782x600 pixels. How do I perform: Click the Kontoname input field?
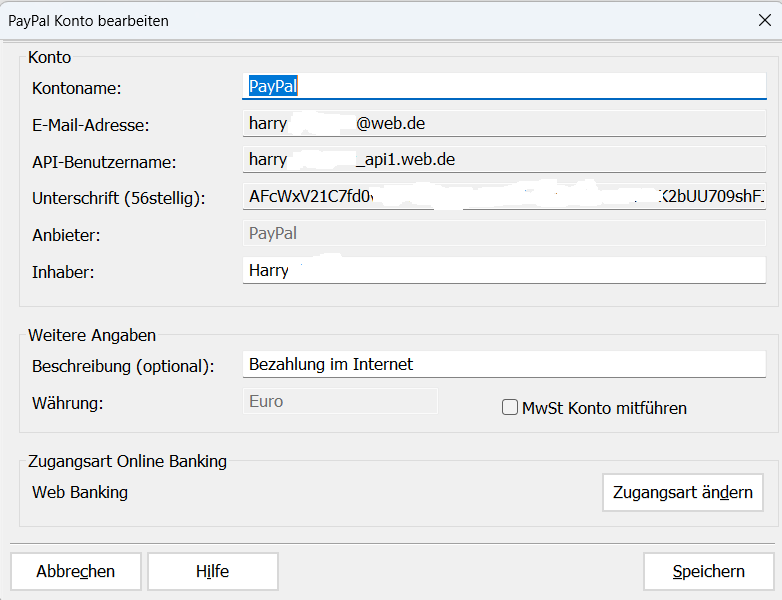[x=504, y=86]
